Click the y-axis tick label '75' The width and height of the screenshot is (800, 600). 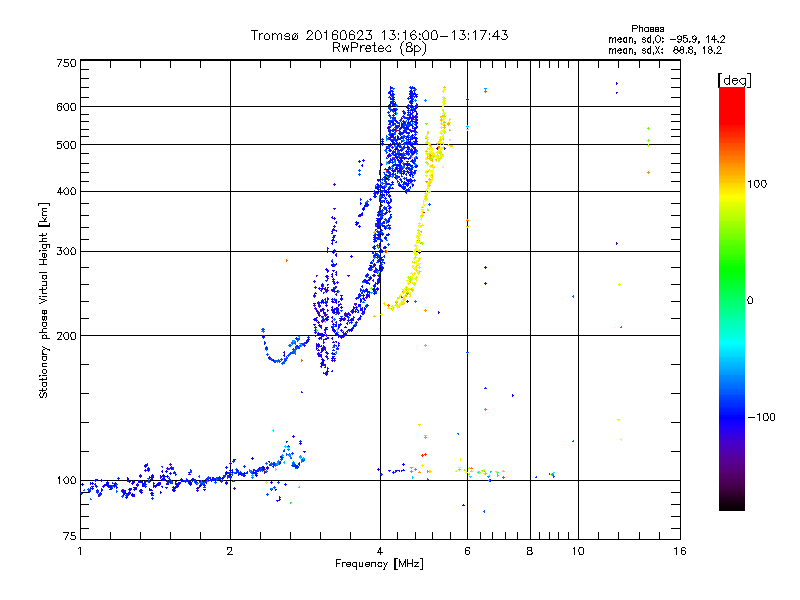pyautogui.click(x=70, y=536)
